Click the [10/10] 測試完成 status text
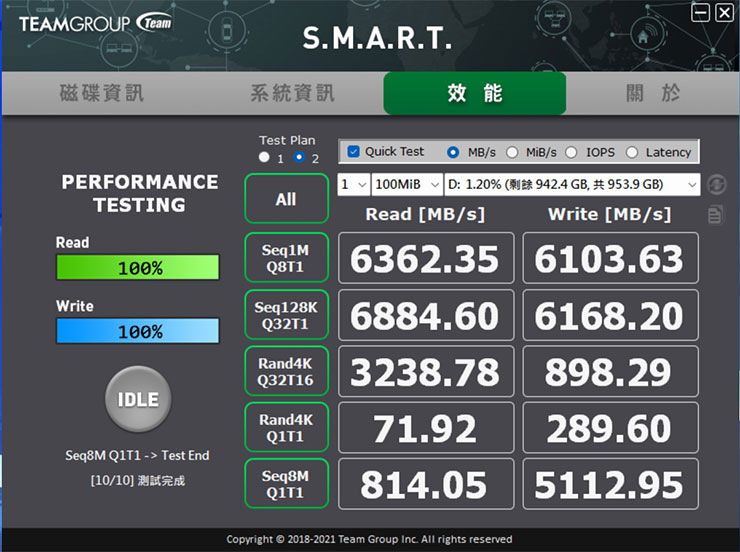 coord(137,480)
